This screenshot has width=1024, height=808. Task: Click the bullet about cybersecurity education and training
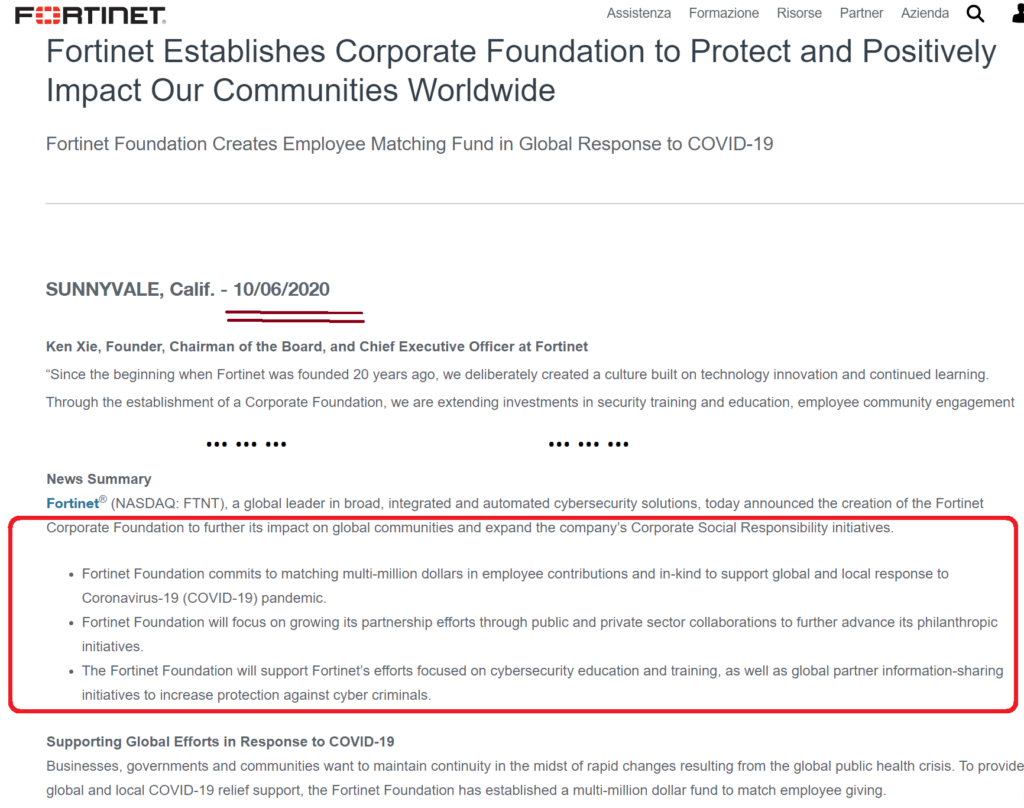pyautogui.click(x=542, y=683)
